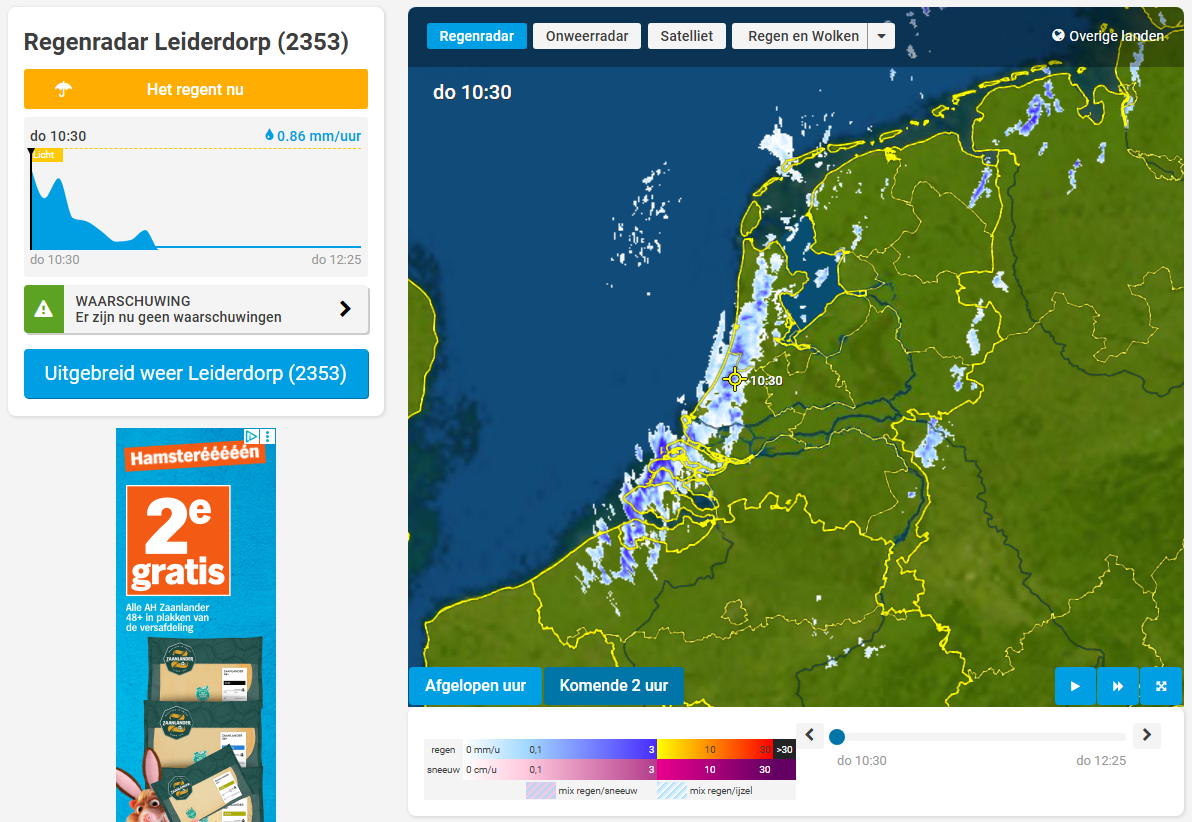Show the Afgelopen uur radar
The width and height of the screenshot is (1192, 822).
click(475, 686)
